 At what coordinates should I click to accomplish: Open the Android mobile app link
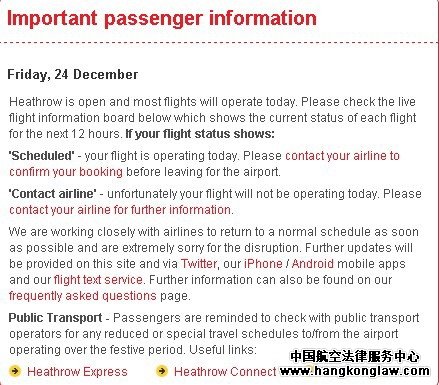coord(313,264)
